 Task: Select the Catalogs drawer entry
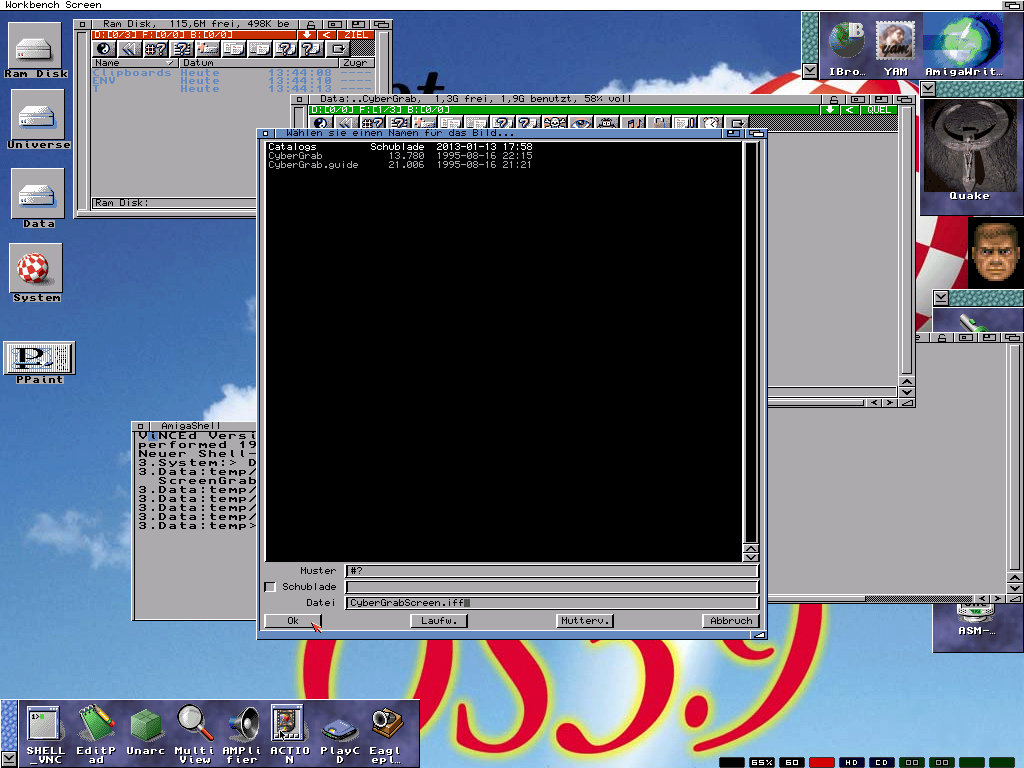(x=292, y=147)
